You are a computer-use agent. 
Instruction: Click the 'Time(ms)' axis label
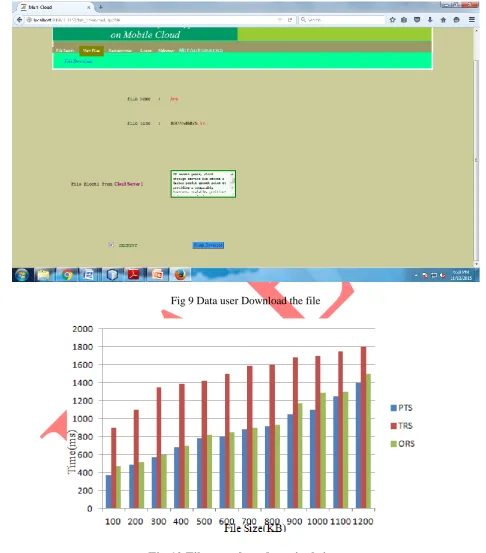[x=71, y=452]
